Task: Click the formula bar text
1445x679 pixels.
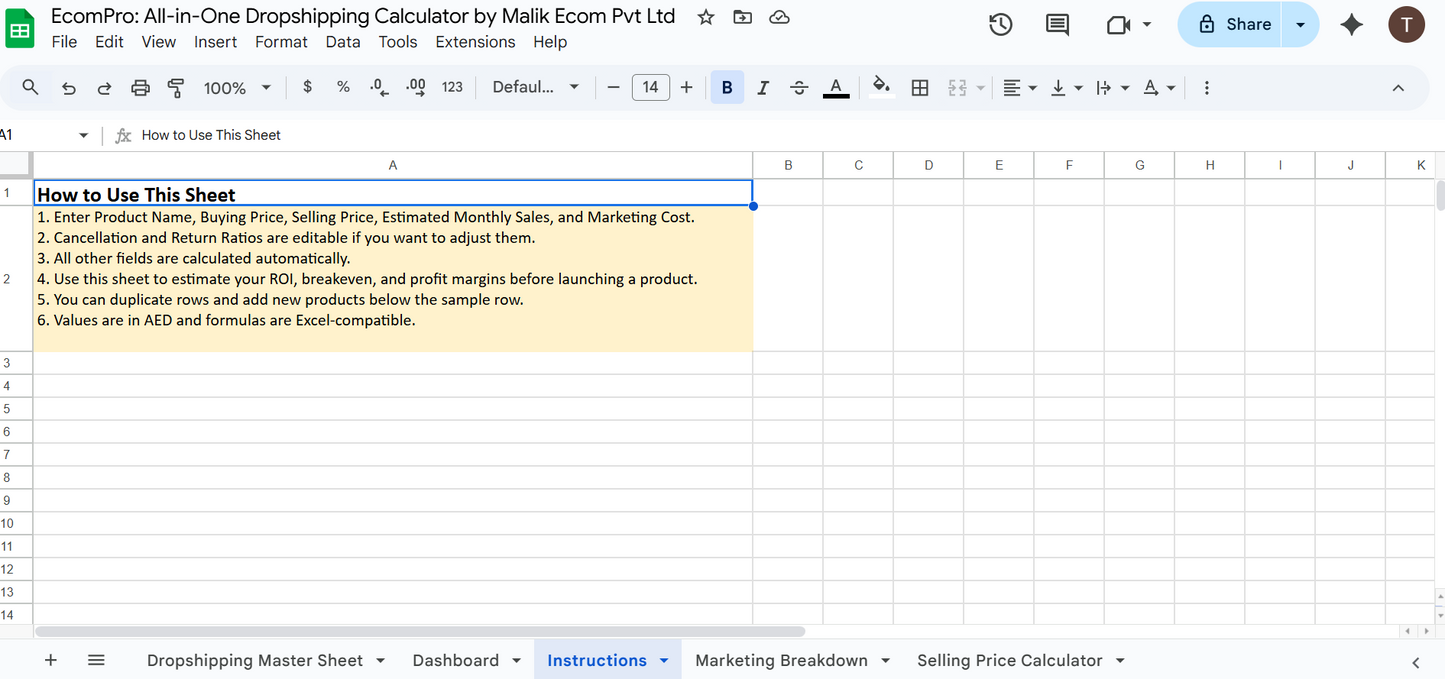Action: point(211,135)
